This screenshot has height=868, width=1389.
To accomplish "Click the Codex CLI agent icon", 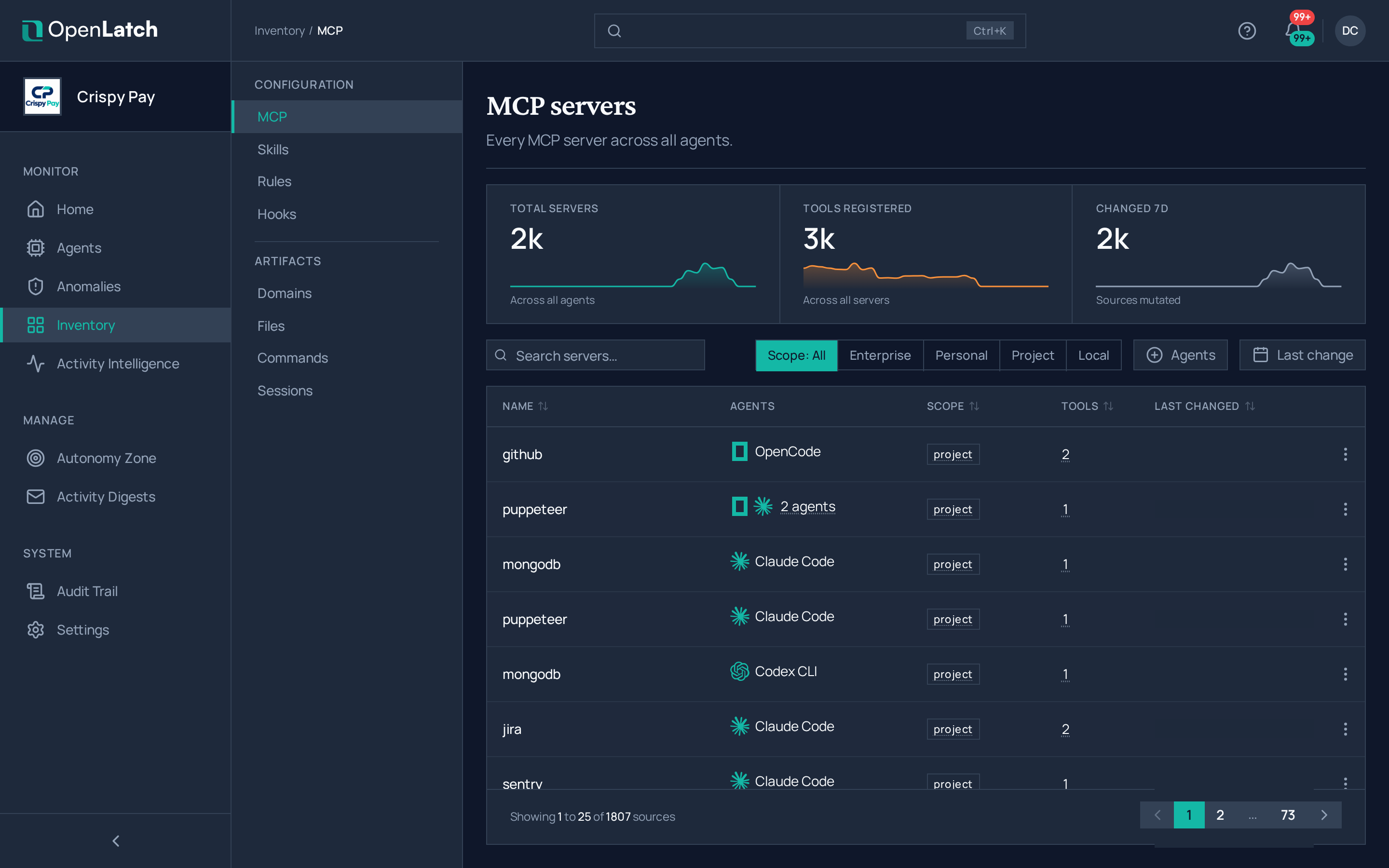I will 739,671.
